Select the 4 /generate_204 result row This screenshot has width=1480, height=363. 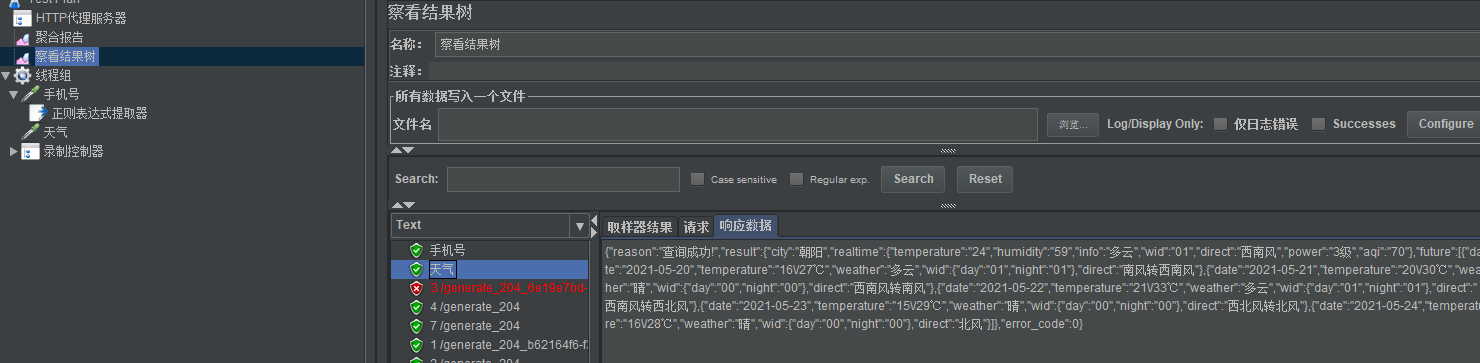point(474,307)
